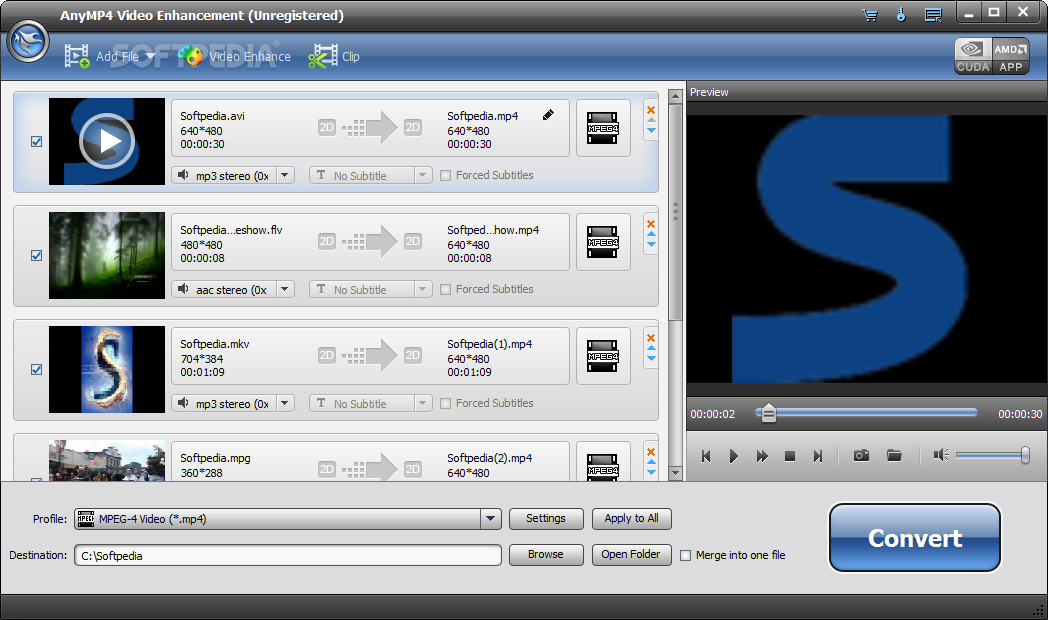1048x620 pixels.
Task: Mute preview with speaker icon
Action: click(x=941, y=456)
